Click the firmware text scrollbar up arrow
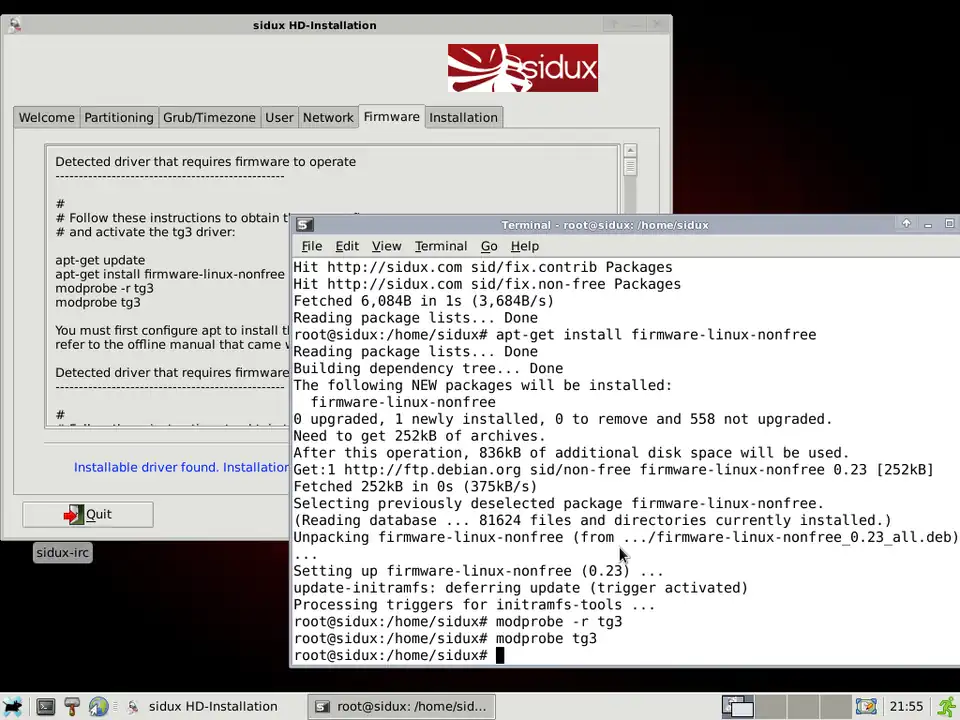 tap(630, 151)
